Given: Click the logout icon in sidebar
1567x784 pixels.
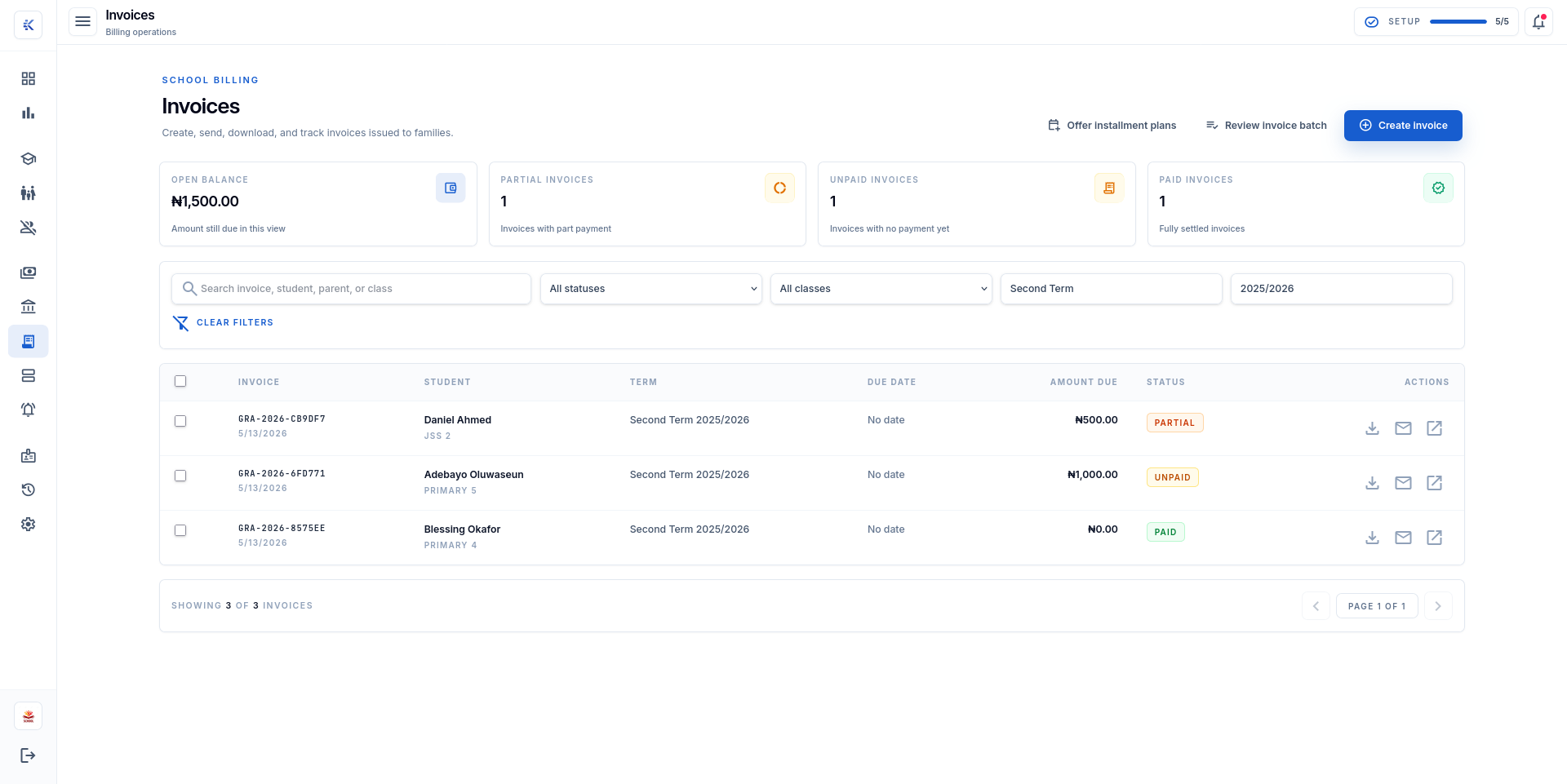Looking at the screenshot, I should point(28,755).
